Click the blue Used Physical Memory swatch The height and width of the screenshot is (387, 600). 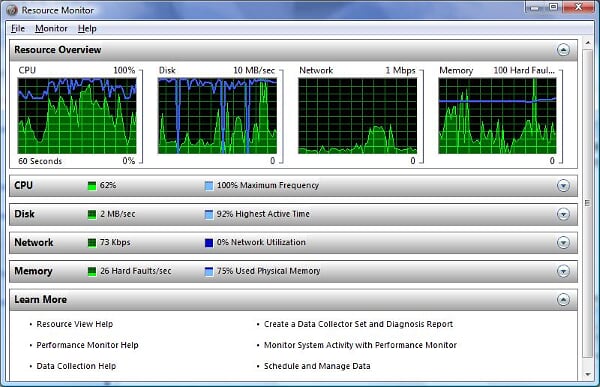pyautogui.click(x=209, y=271)
